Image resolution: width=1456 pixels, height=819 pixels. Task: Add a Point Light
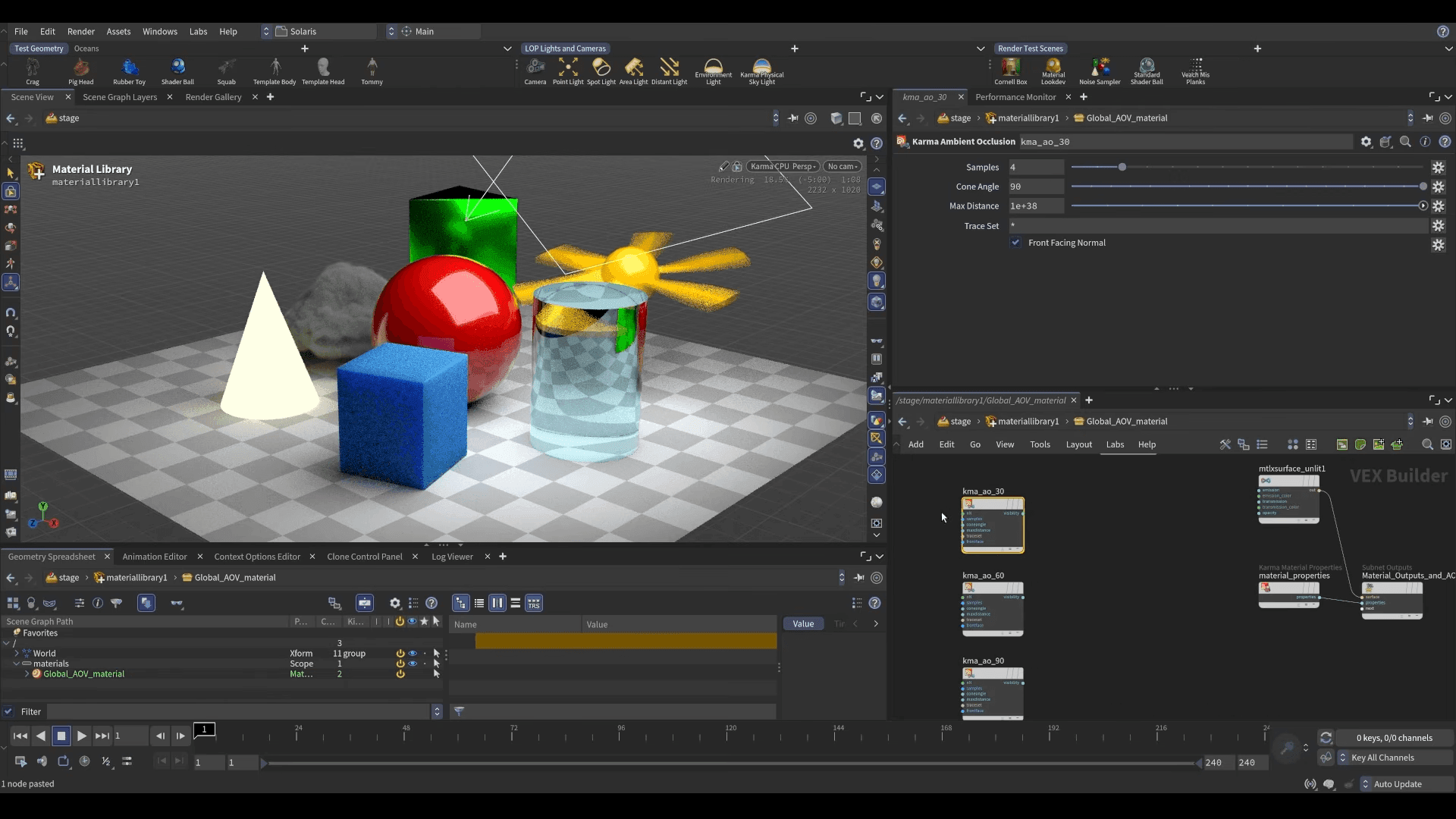pos(568,71)
